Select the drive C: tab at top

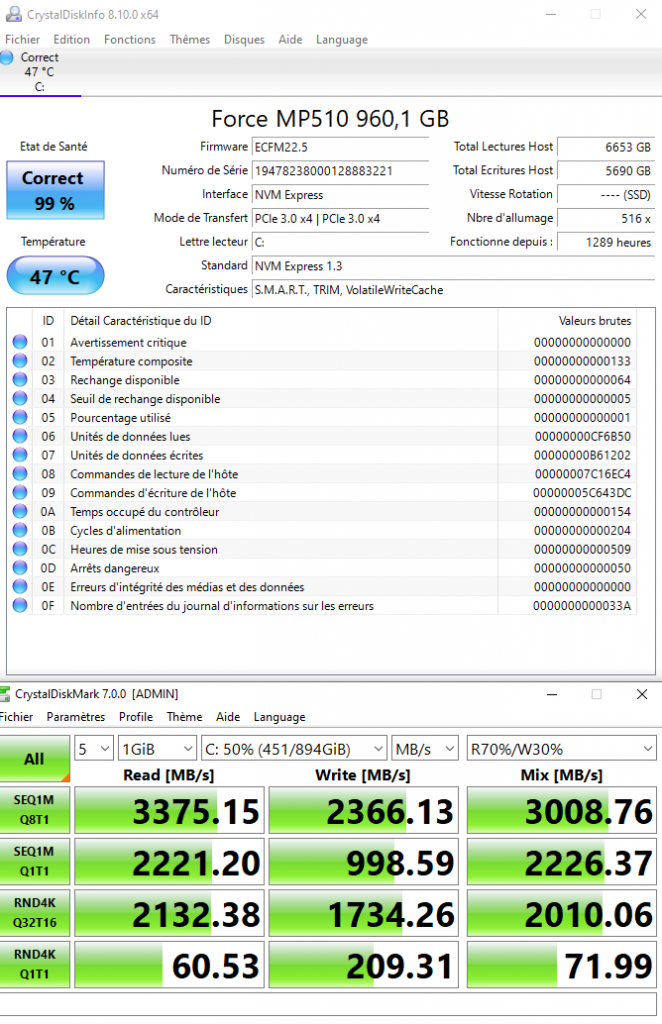click(x=40, y=72)
